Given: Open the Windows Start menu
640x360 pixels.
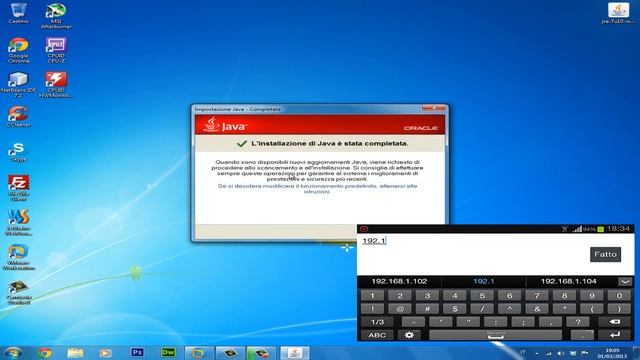Looking at the screenshot, I should pos(12,353).
